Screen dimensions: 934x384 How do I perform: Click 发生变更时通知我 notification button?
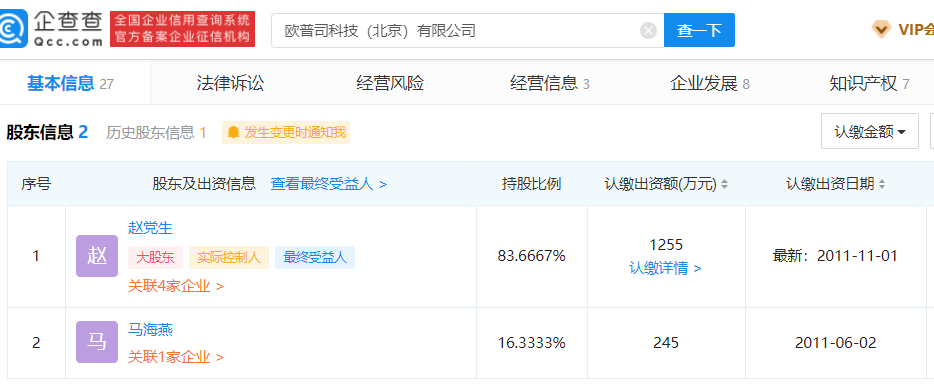pyautogui.click(x=286, y=132)
